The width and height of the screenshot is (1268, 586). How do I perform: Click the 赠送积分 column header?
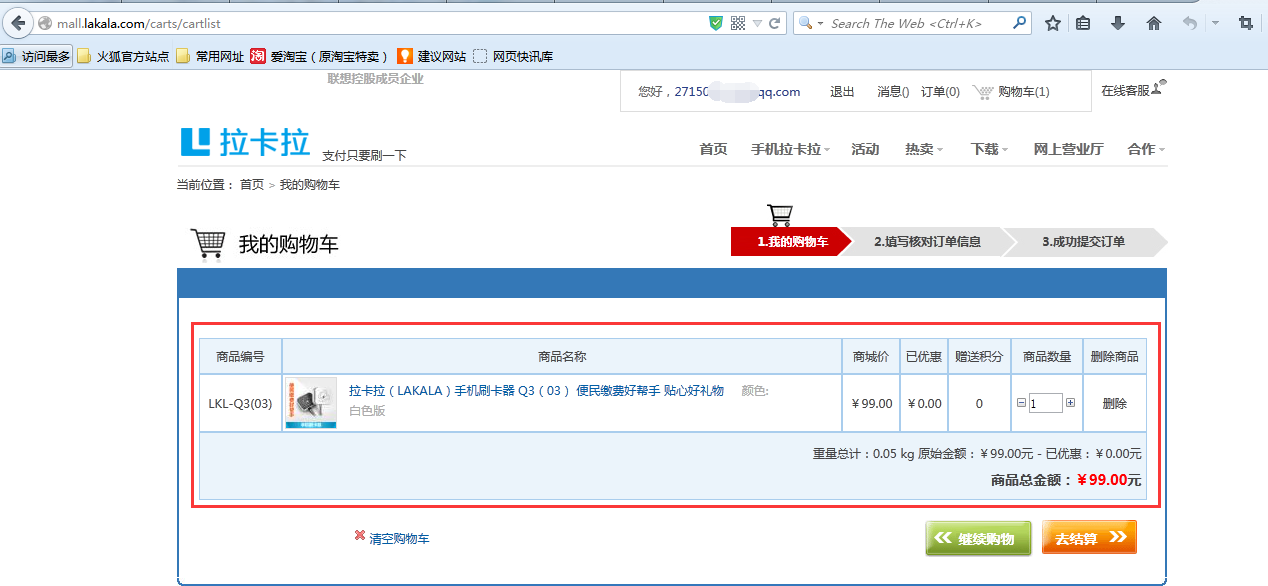[979, 357]
